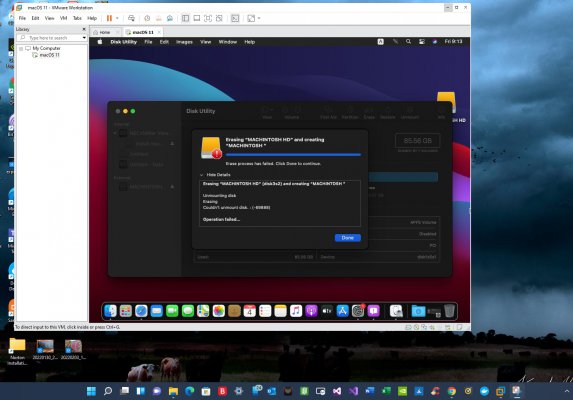Open Chrome from the Windows taskbar
This screenshot has width=573, height=400.
452,391
